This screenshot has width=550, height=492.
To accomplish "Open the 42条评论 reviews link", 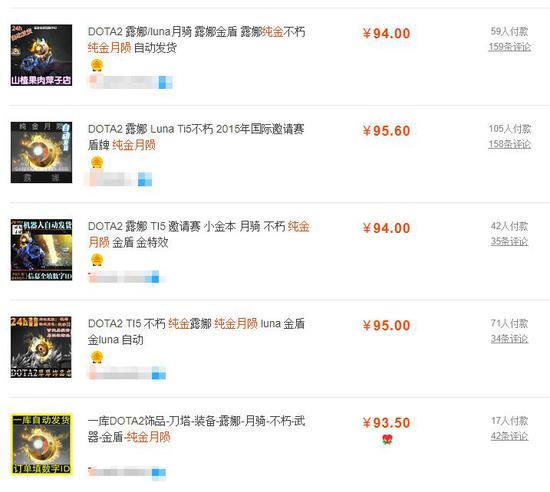I will pyautogui.click(x=509, y=436).
